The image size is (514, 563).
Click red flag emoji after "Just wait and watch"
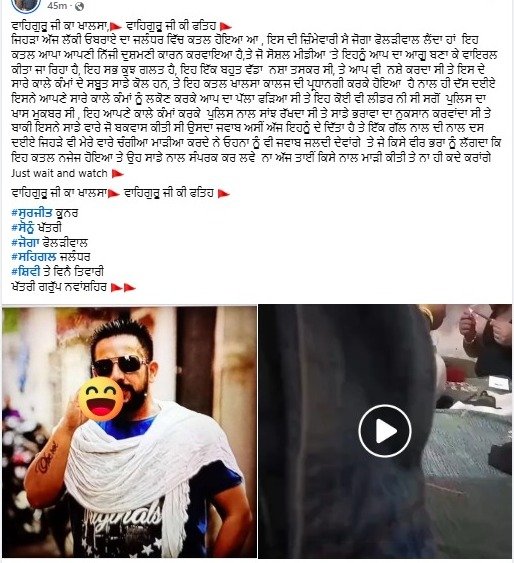(x=117, y=174)
